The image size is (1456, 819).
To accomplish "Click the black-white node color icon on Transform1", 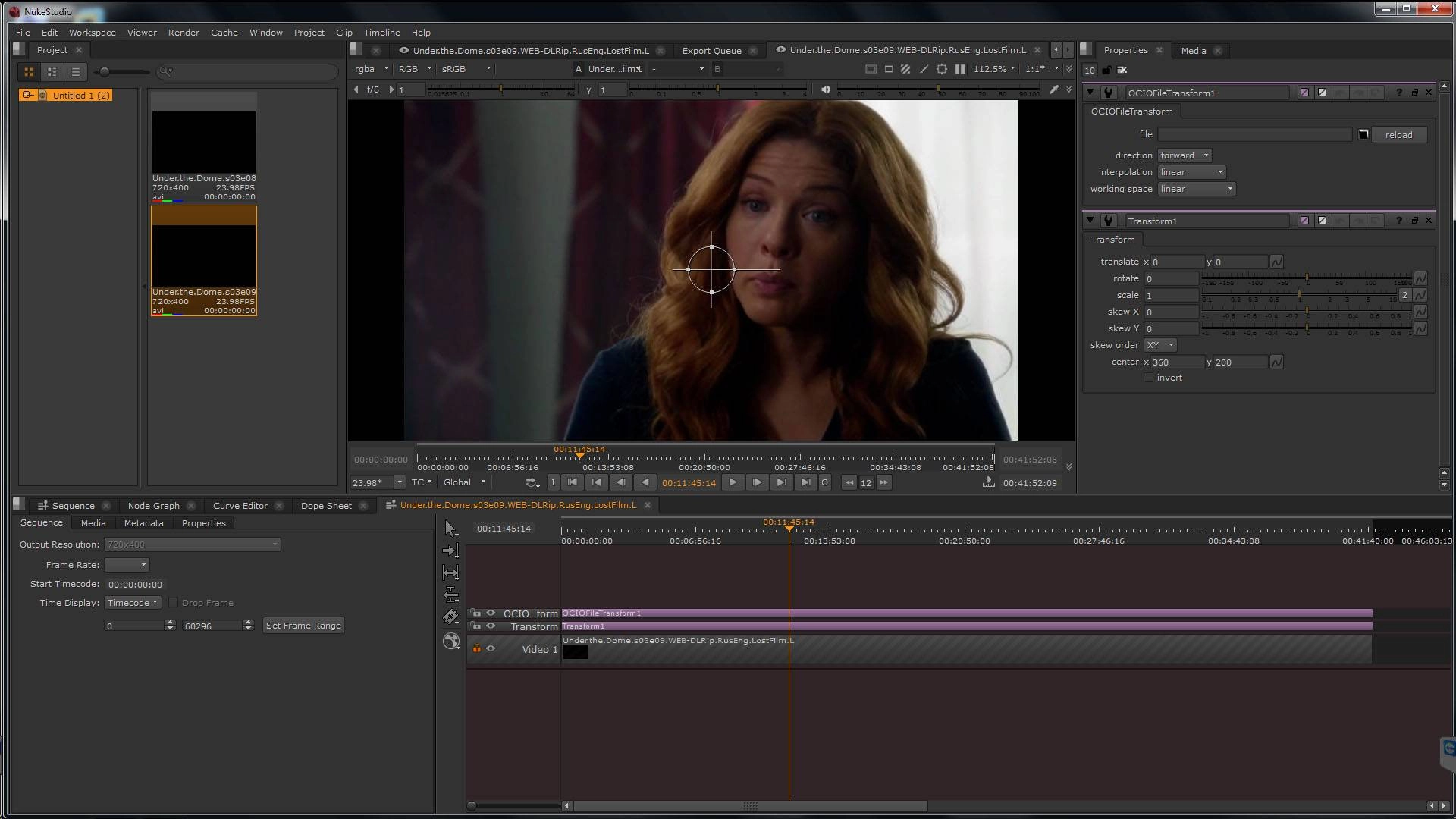I will (1322, 221).
